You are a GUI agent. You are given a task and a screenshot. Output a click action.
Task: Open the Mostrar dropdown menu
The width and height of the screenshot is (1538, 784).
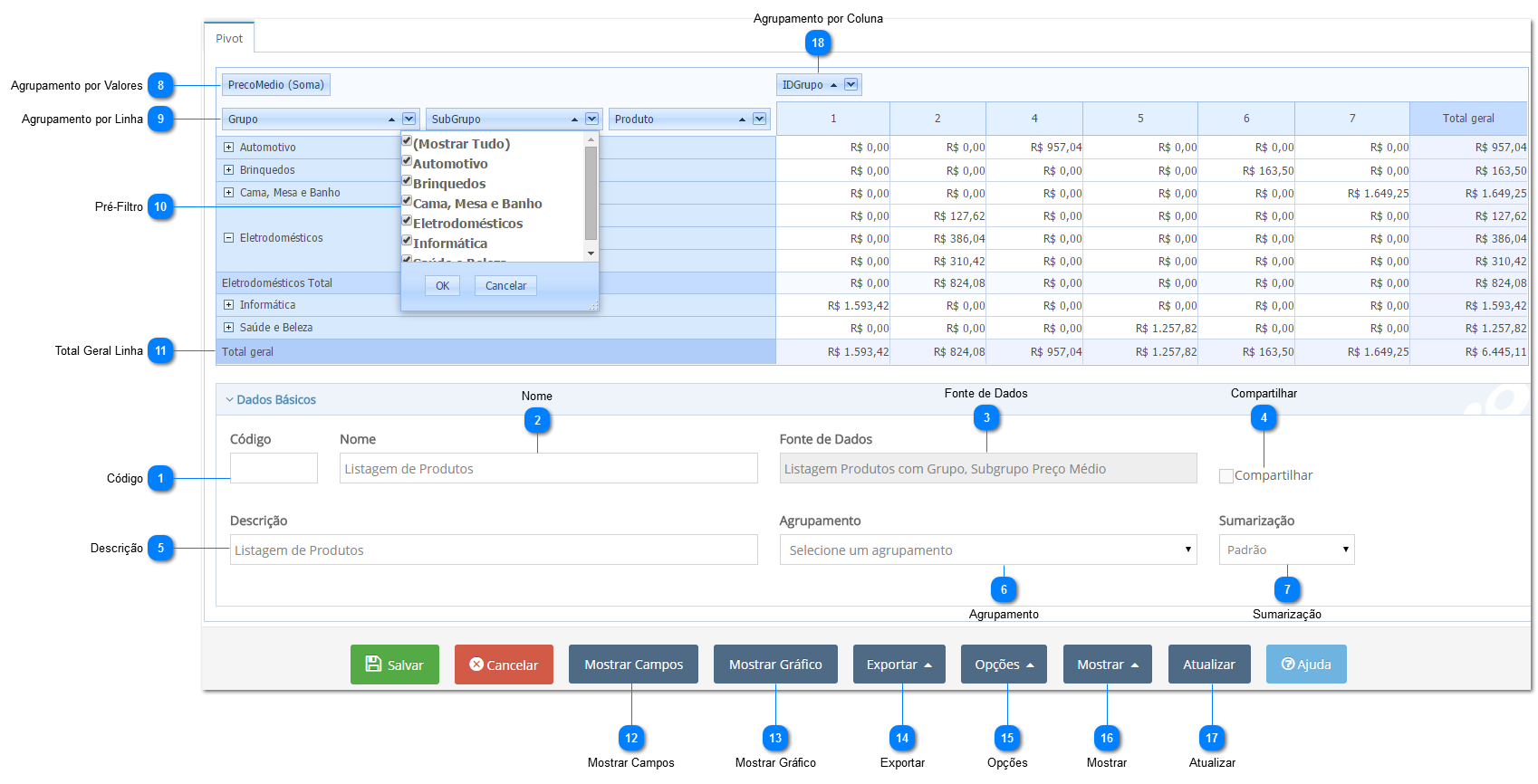(1107, 664)
